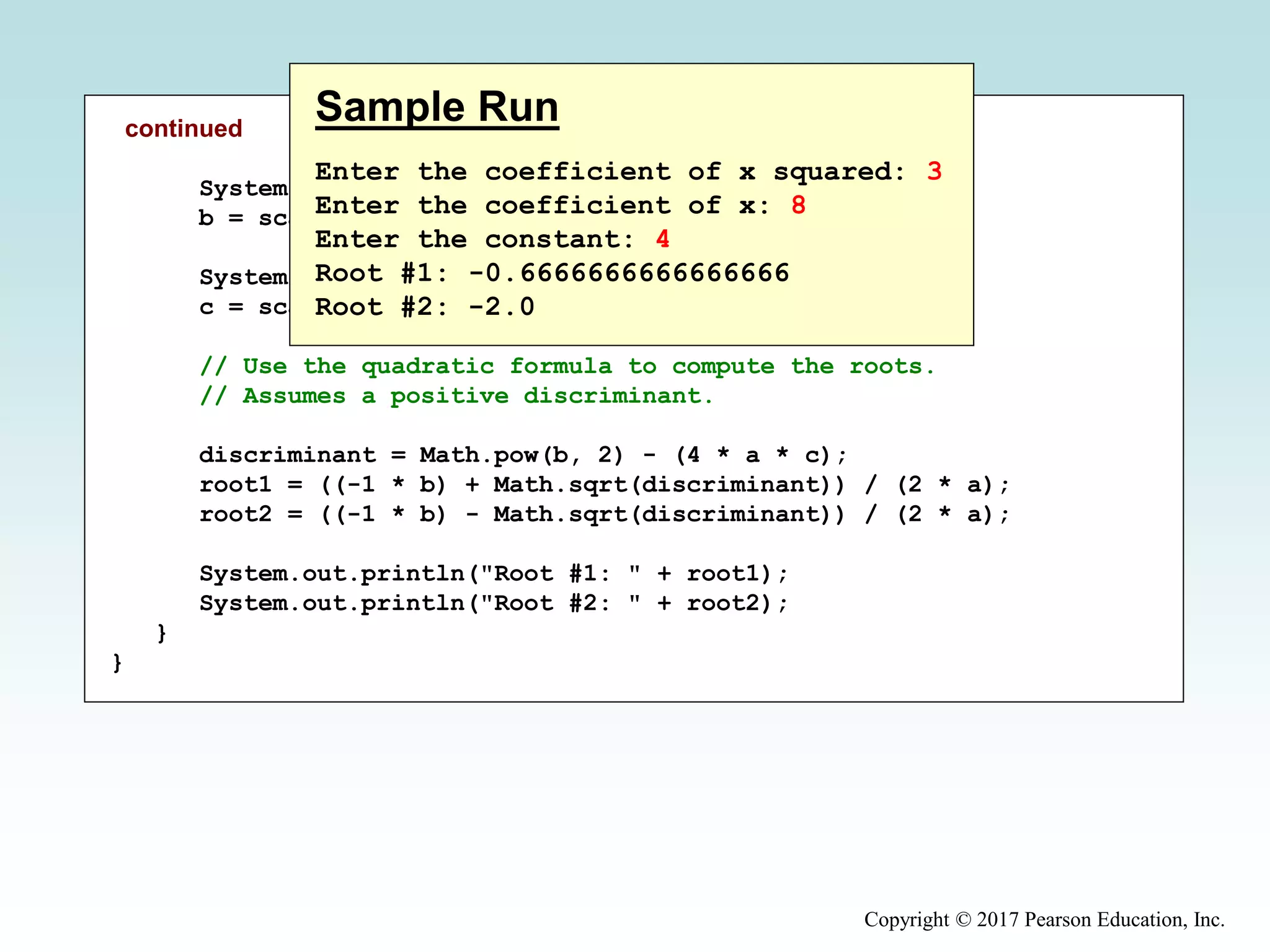Screen dimensions: 1270x952
Task: Click the 'Assumes a positive discriminant' comment
Action: click(x=456, y=396)
